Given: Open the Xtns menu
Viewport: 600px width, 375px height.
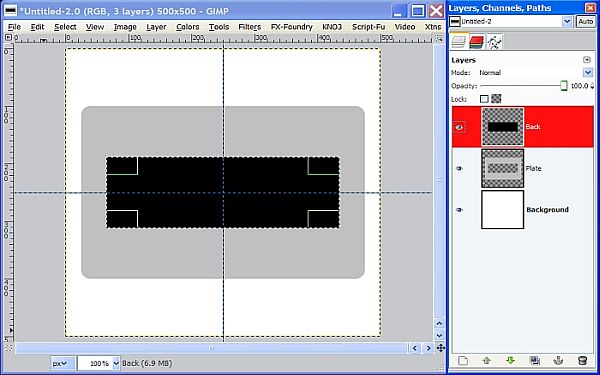Looking at the screenshot, I should pyautogui.click(x=433, y=27).
